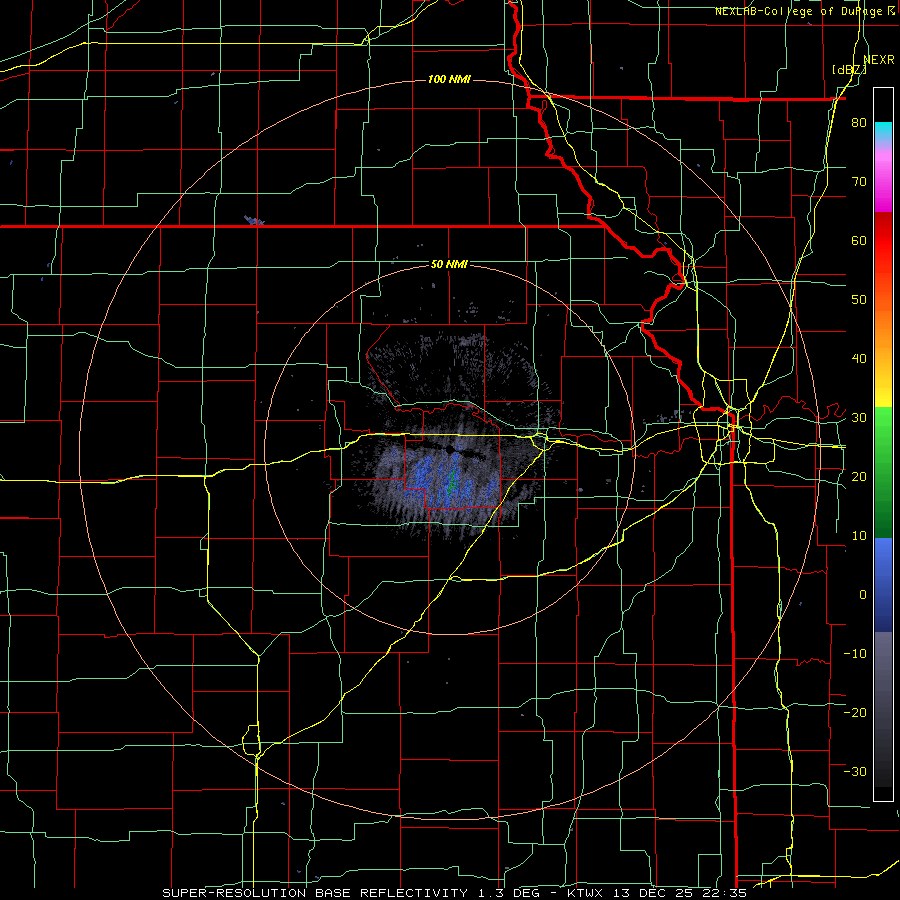The image size is (900, 900).
Task: Click the Super-Resolution Base Reflectivity caption
Action: (455, 893)
